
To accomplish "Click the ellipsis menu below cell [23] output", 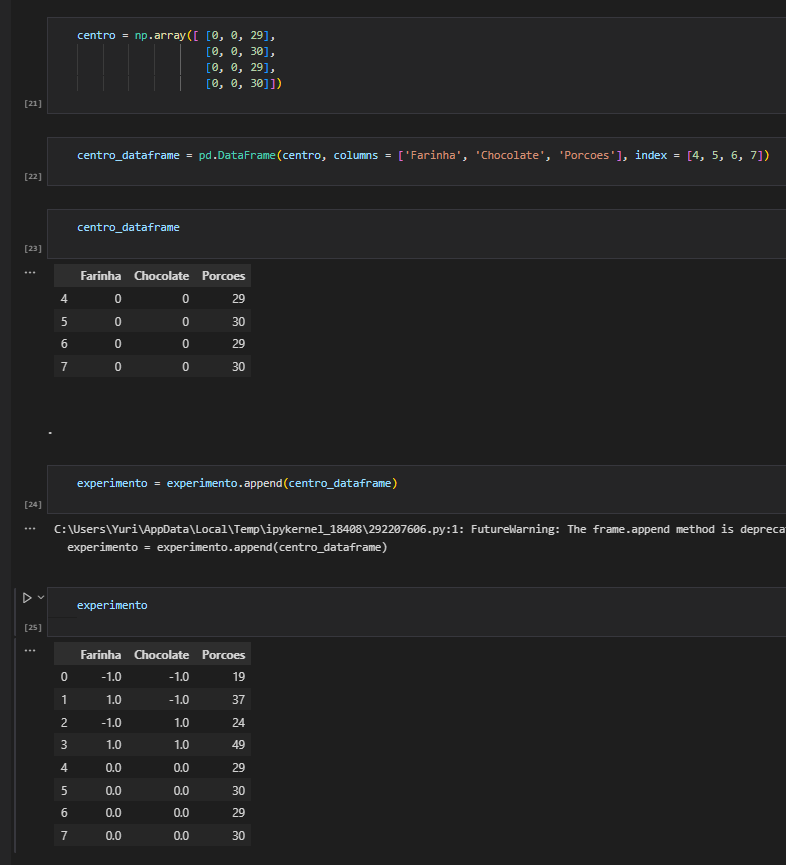I will click(30, 271).
